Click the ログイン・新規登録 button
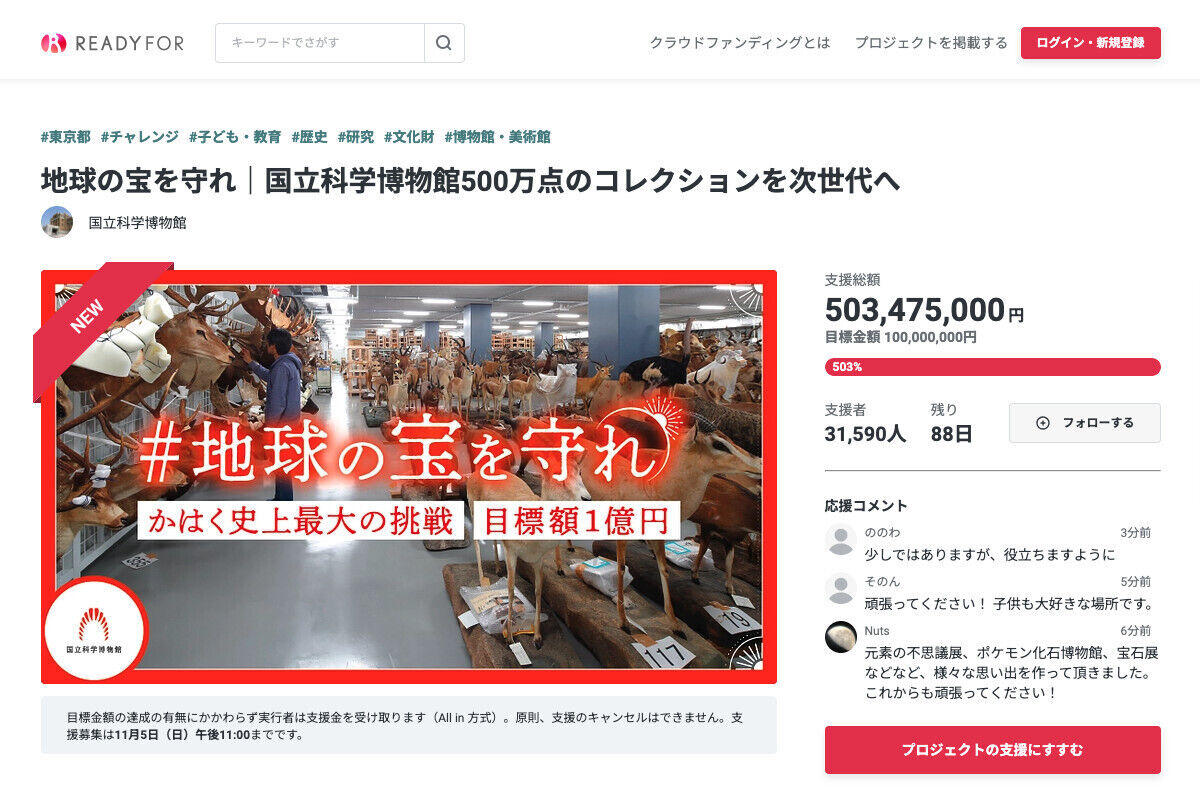This screenshot has height=800, width=1200. (x=1091, y=43)
